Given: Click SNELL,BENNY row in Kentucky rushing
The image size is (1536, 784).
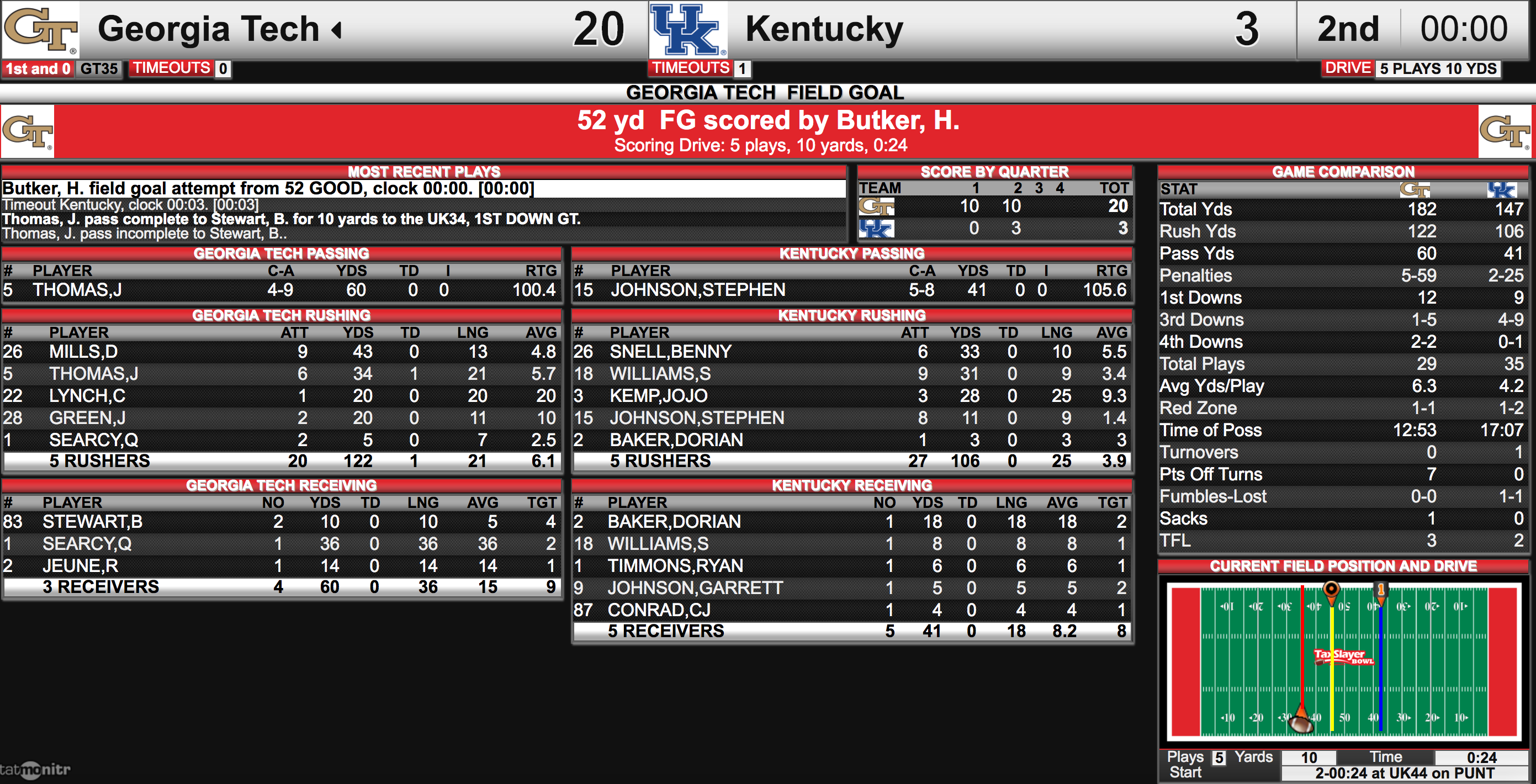Looking at the screenshot, I should (852, 352).
